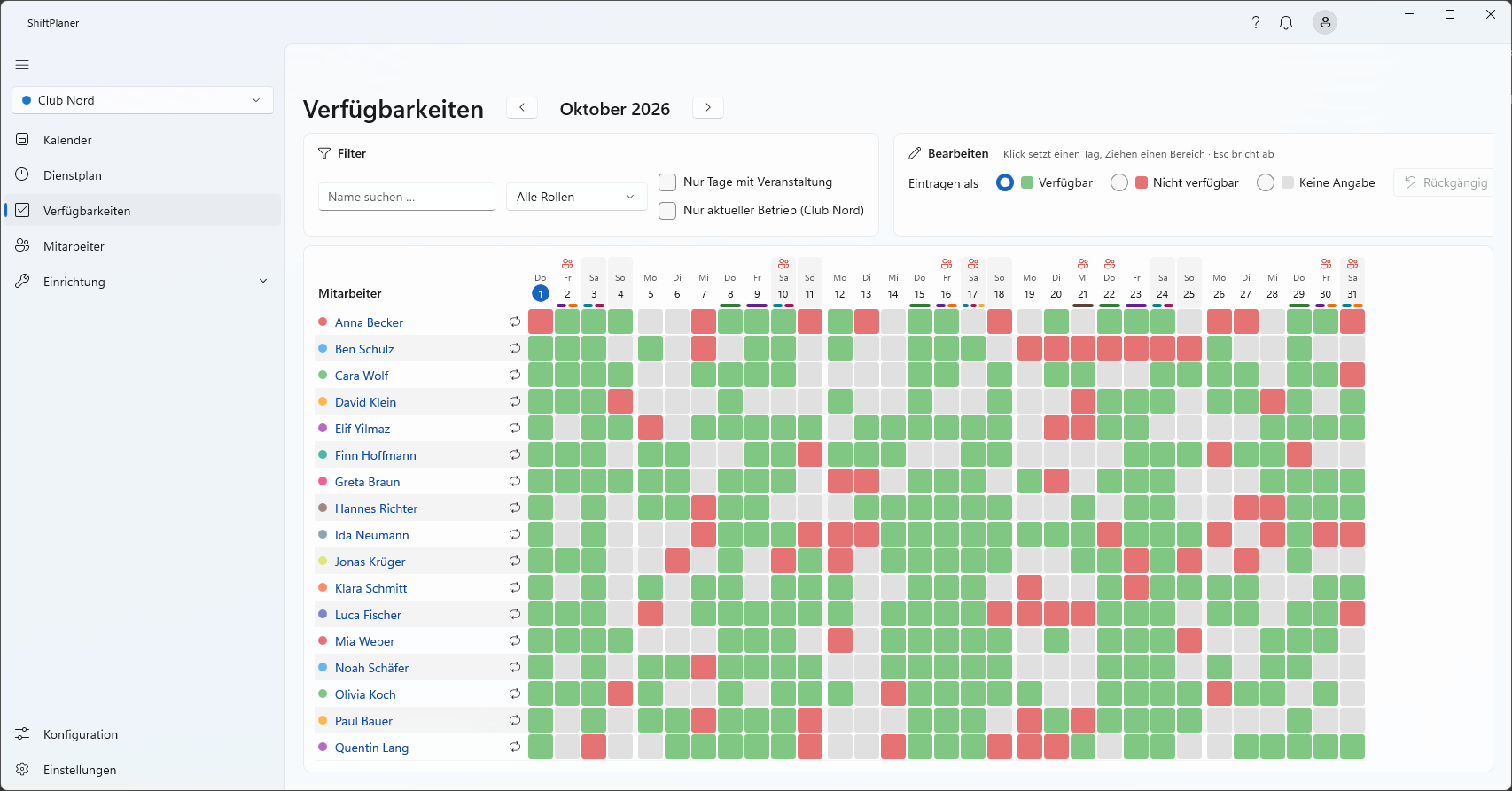The height and width of the screenshot is (791, 1512).
Task: Enable Nur Tage mit Veranstaltung checkbox
Action: 667,182
